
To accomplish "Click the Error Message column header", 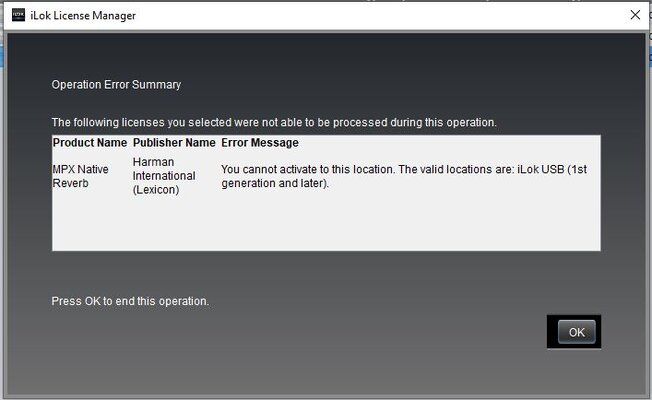I will tap(260, 143).
